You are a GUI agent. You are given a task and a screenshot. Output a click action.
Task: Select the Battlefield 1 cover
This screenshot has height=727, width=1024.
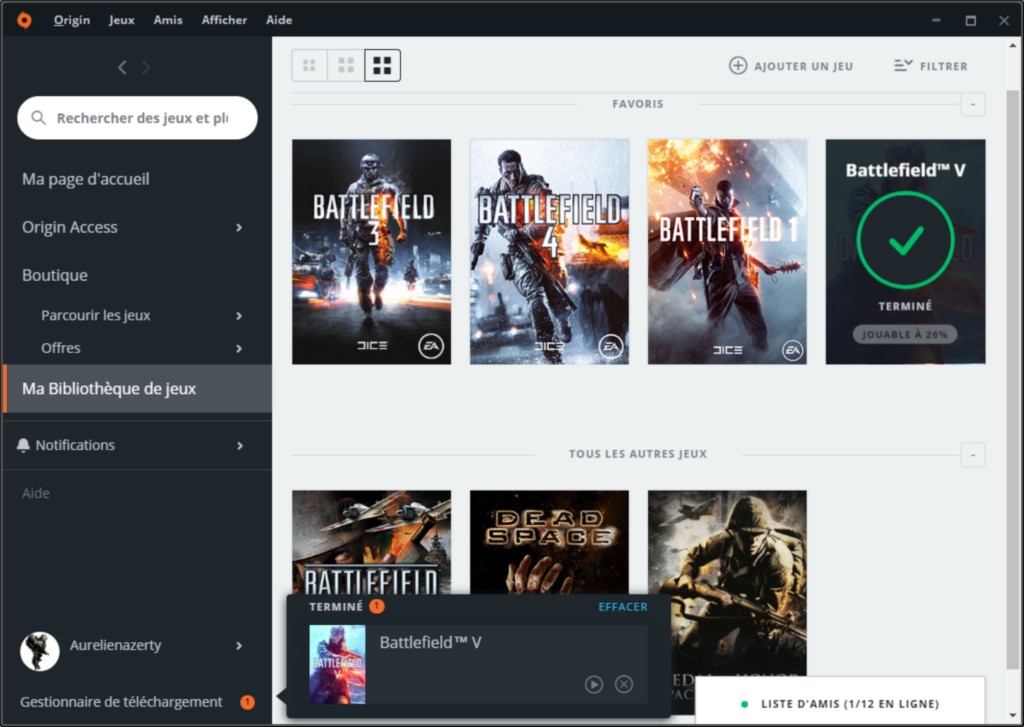pos(727,251)
